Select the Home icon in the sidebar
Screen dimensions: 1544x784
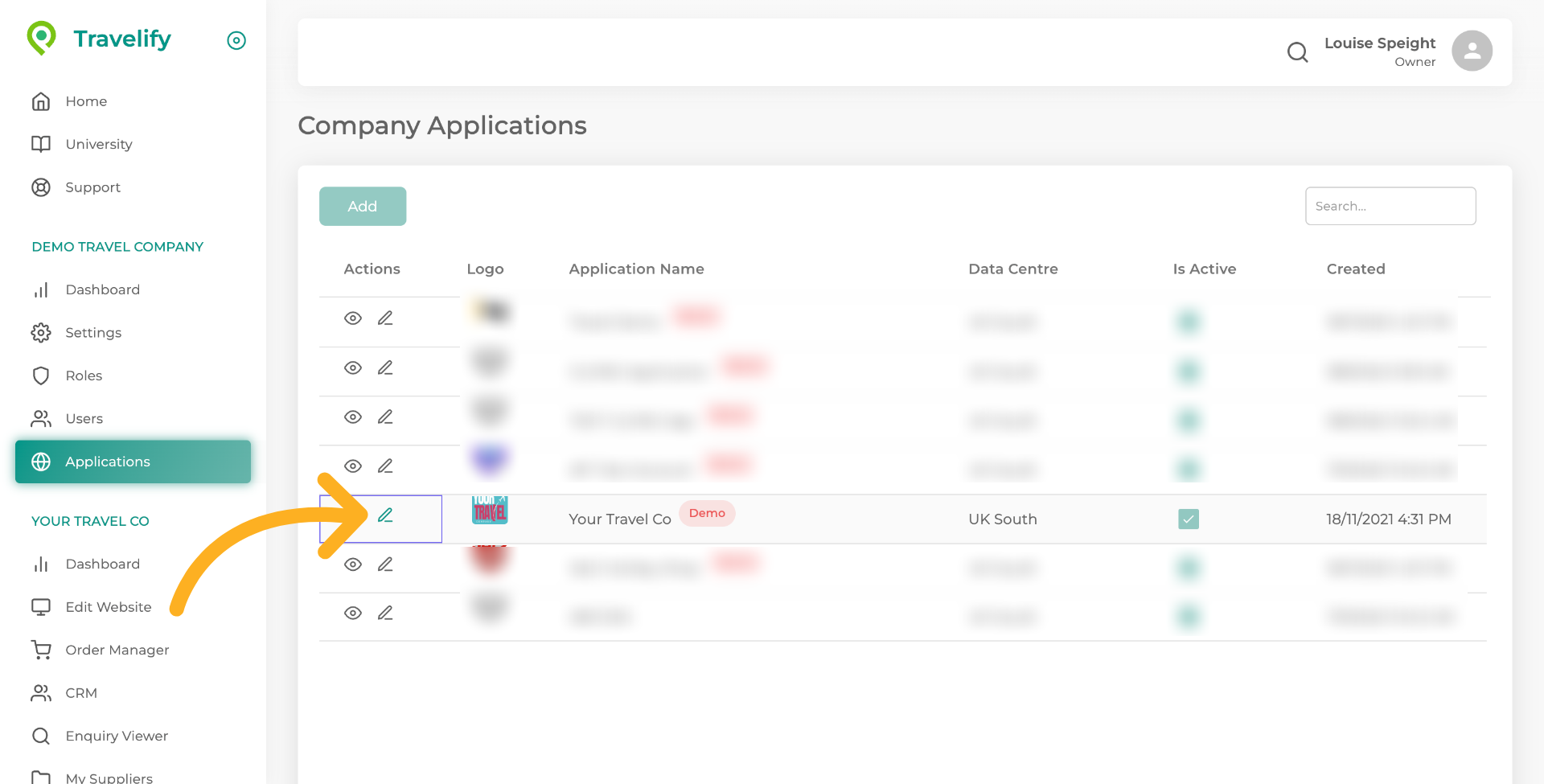41,101
